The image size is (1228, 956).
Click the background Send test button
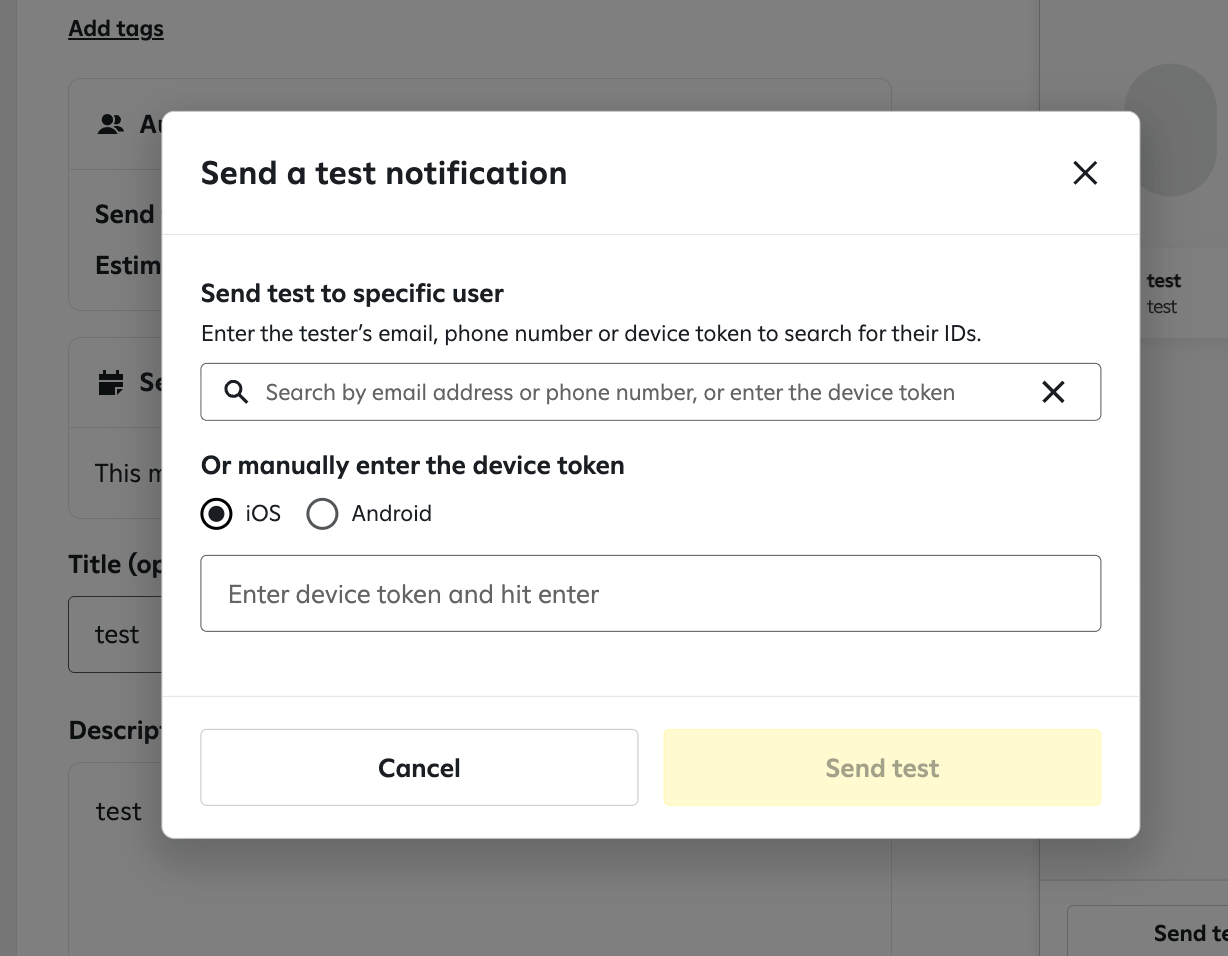coord(1148,932)
